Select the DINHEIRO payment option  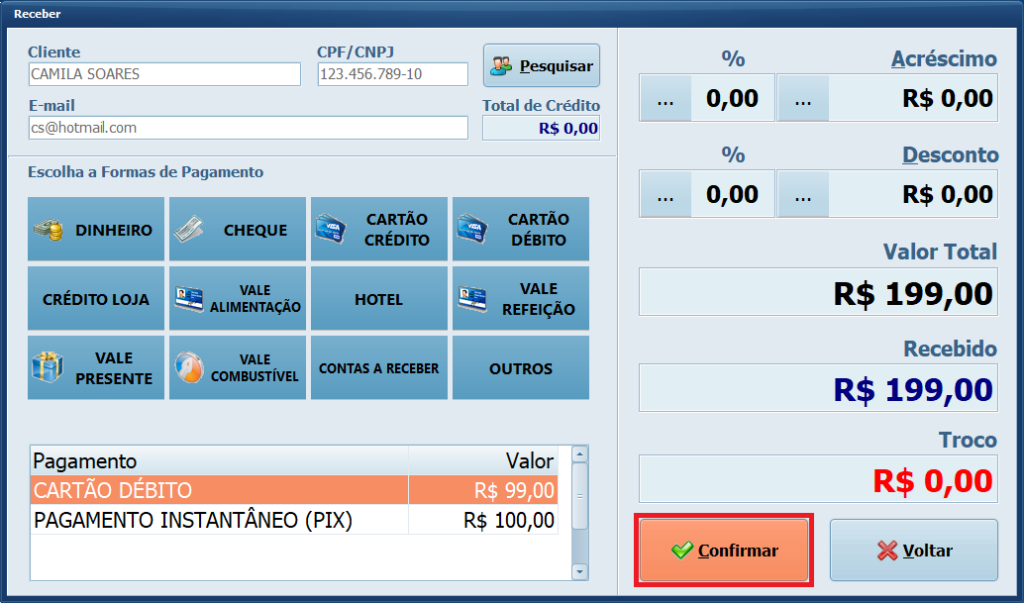pos(96,230)
